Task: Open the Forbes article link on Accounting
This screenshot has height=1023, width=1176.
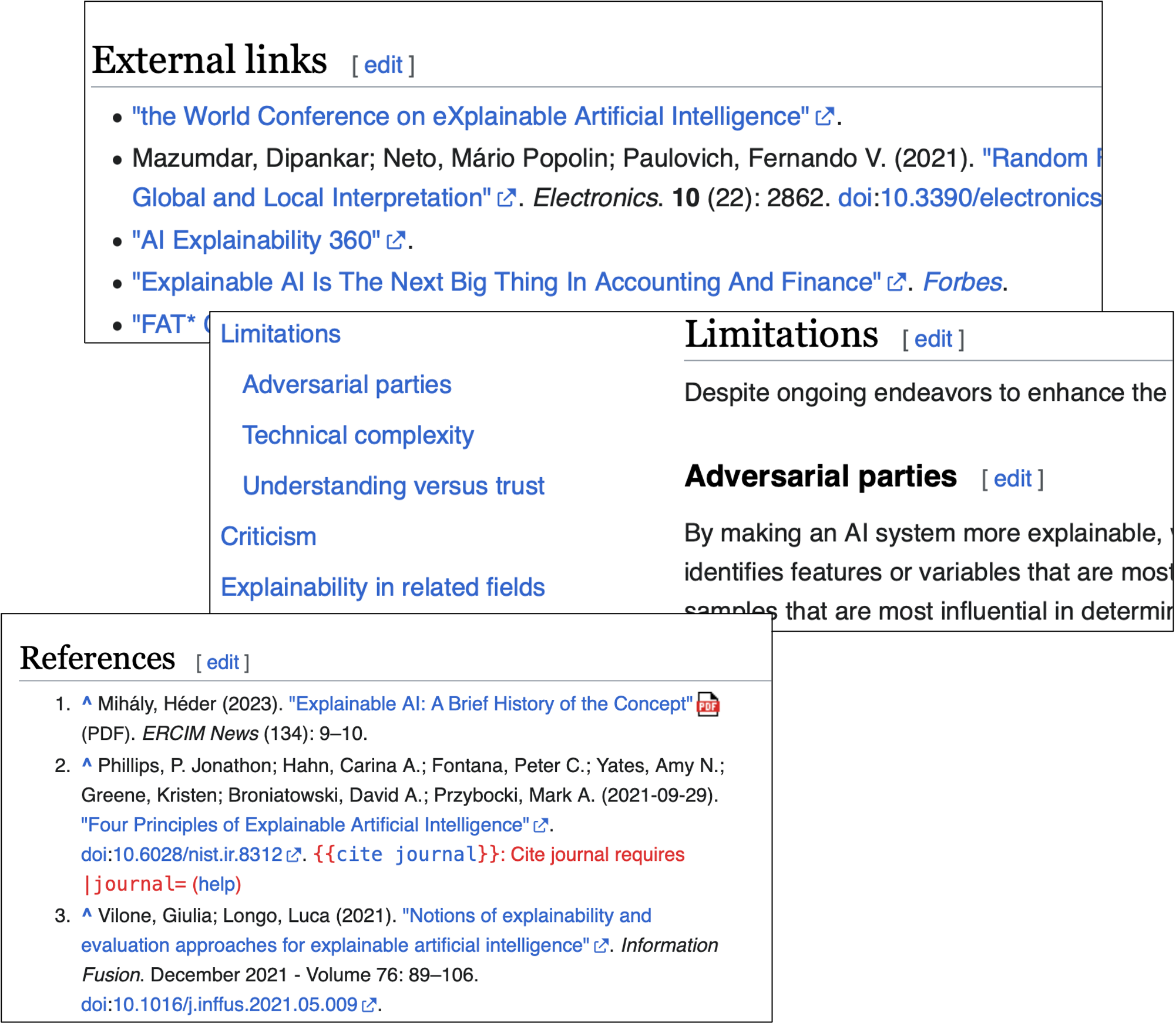Action: pos(506,283)
